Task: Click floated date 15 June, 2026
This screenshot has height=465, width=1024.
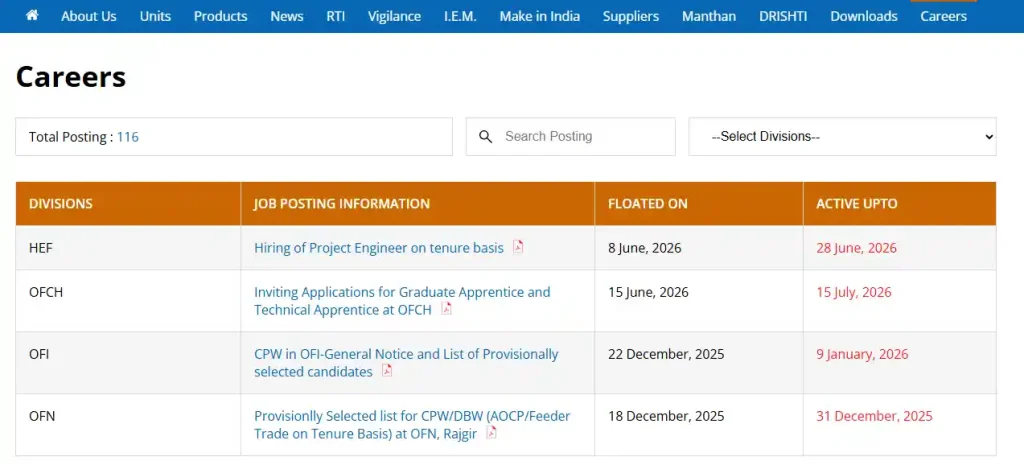Action: [648, 292]
